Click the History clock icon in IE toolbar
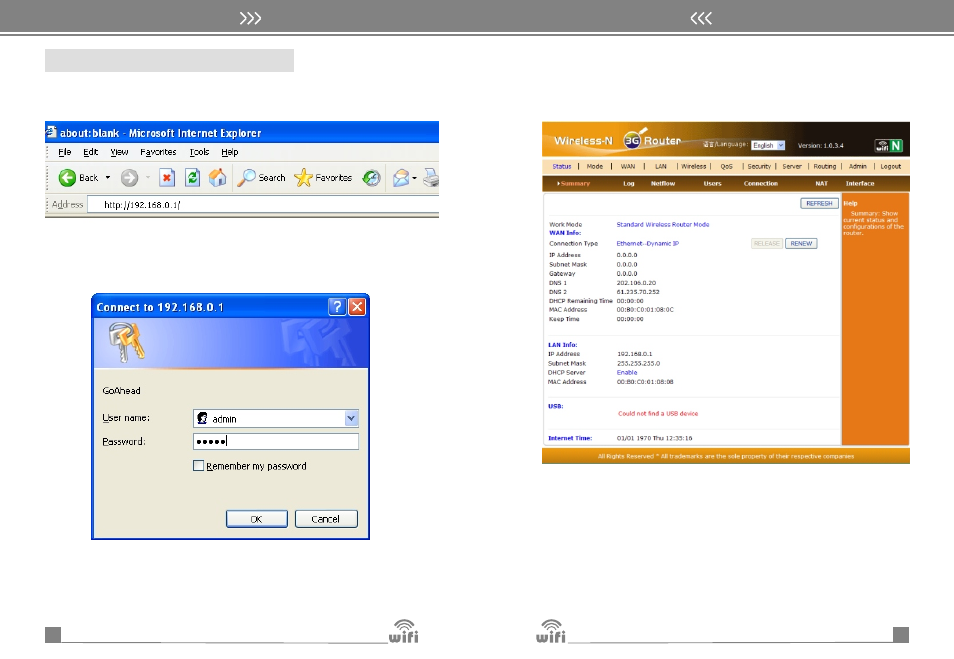This screenshot has width=954, height=659. pos(371,178)
